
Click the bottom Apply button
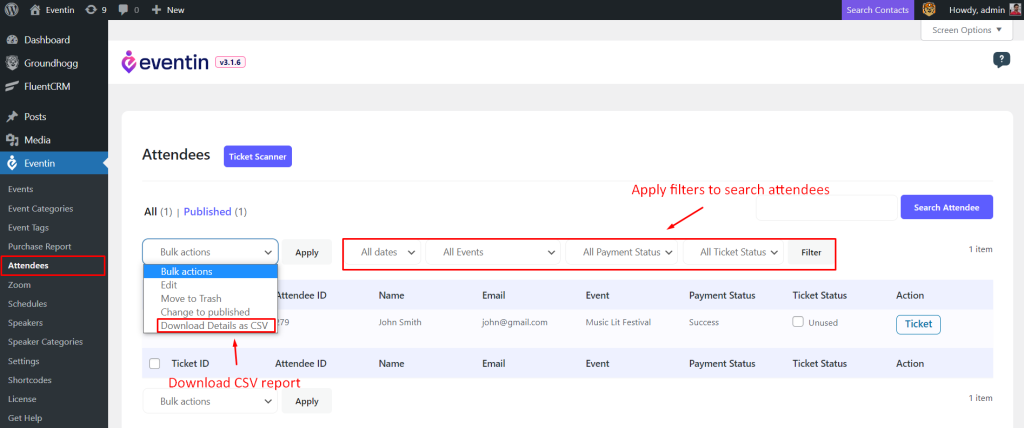point(307,401)
